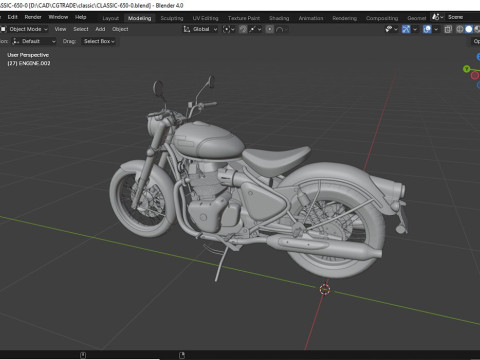Switch to the Layout workspace tab
This screenshot has width=480, height=360.
[111, 18]
